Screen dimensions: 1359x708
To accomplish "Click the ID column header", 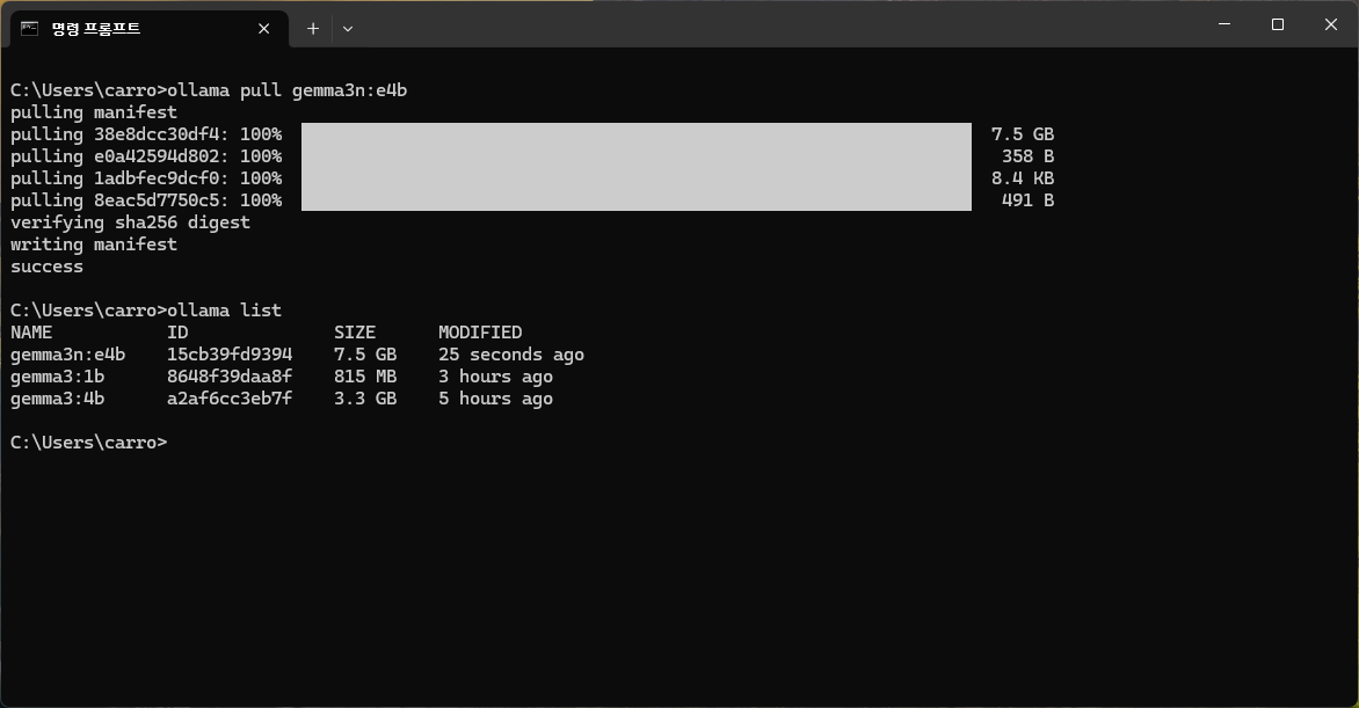I will pos(177,332).
